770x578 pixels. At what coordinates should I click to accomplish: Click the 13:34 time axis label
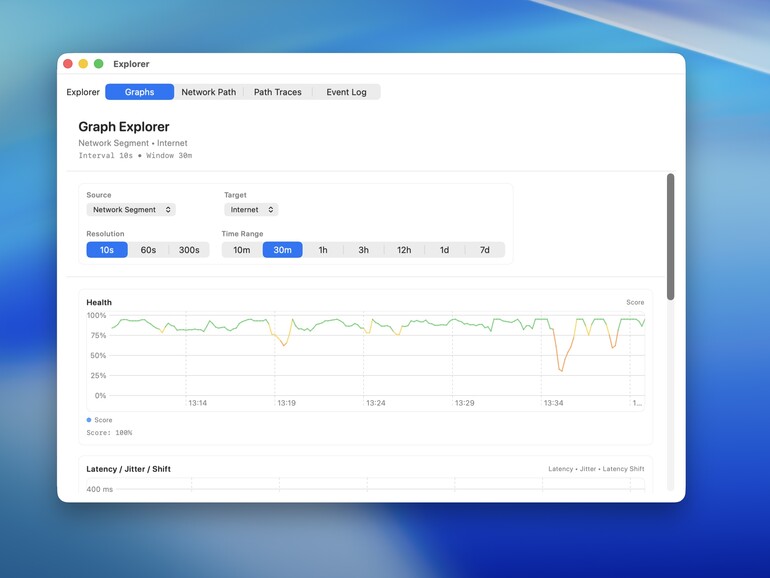[x=553, y=403]
